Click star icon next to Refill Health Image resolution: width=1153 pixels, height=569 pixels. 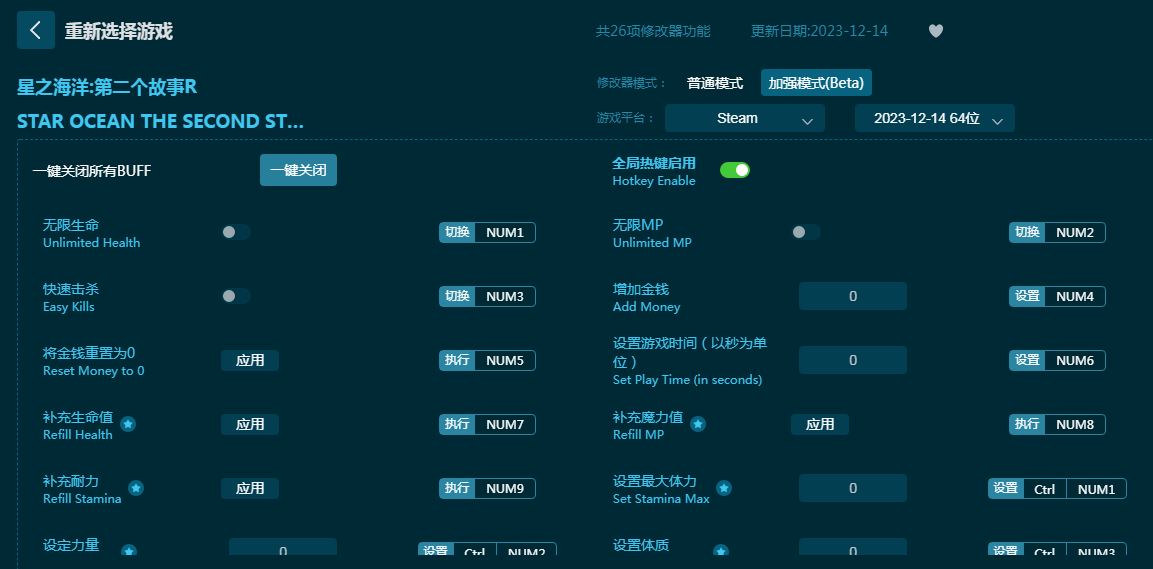[x=128, y=424]
